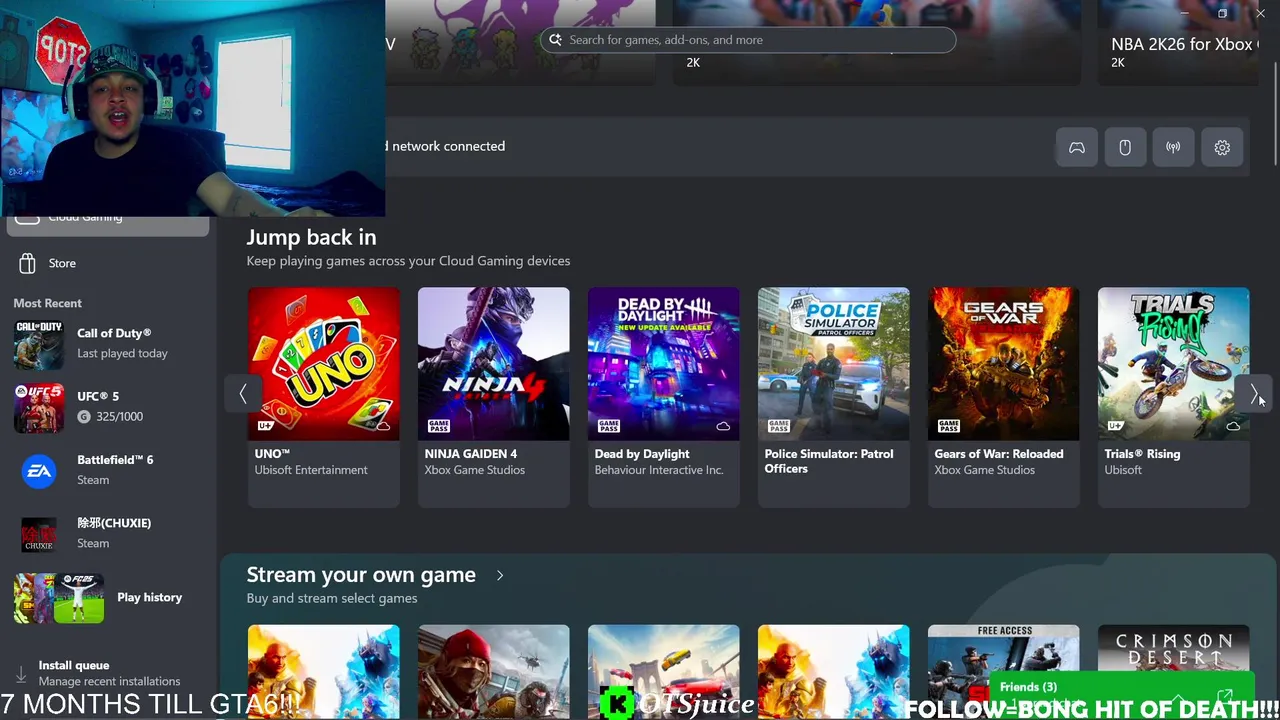Open Store in sidebar

point(108,263)
